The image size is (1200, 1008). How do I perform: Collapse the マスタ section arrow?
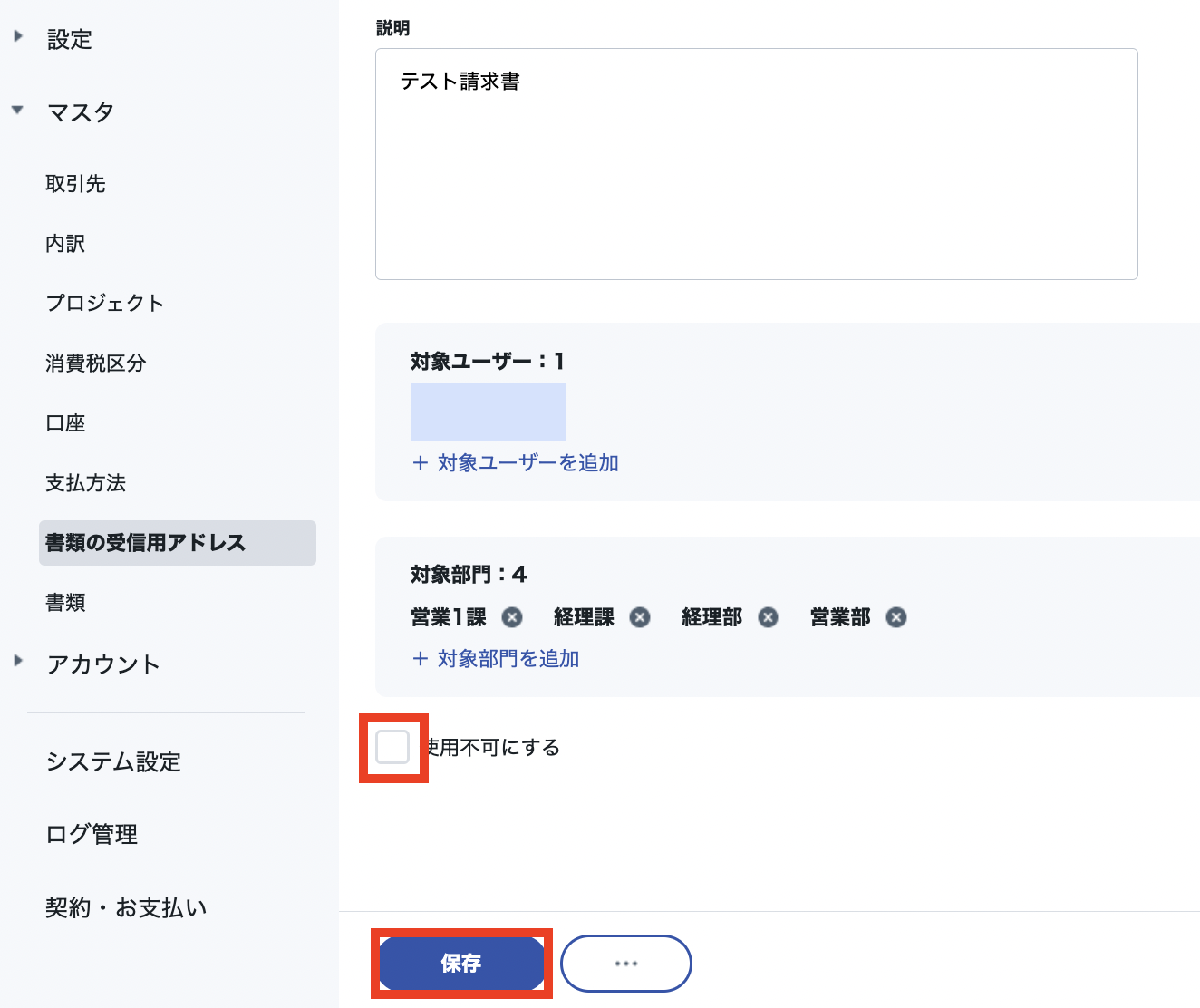17,110
